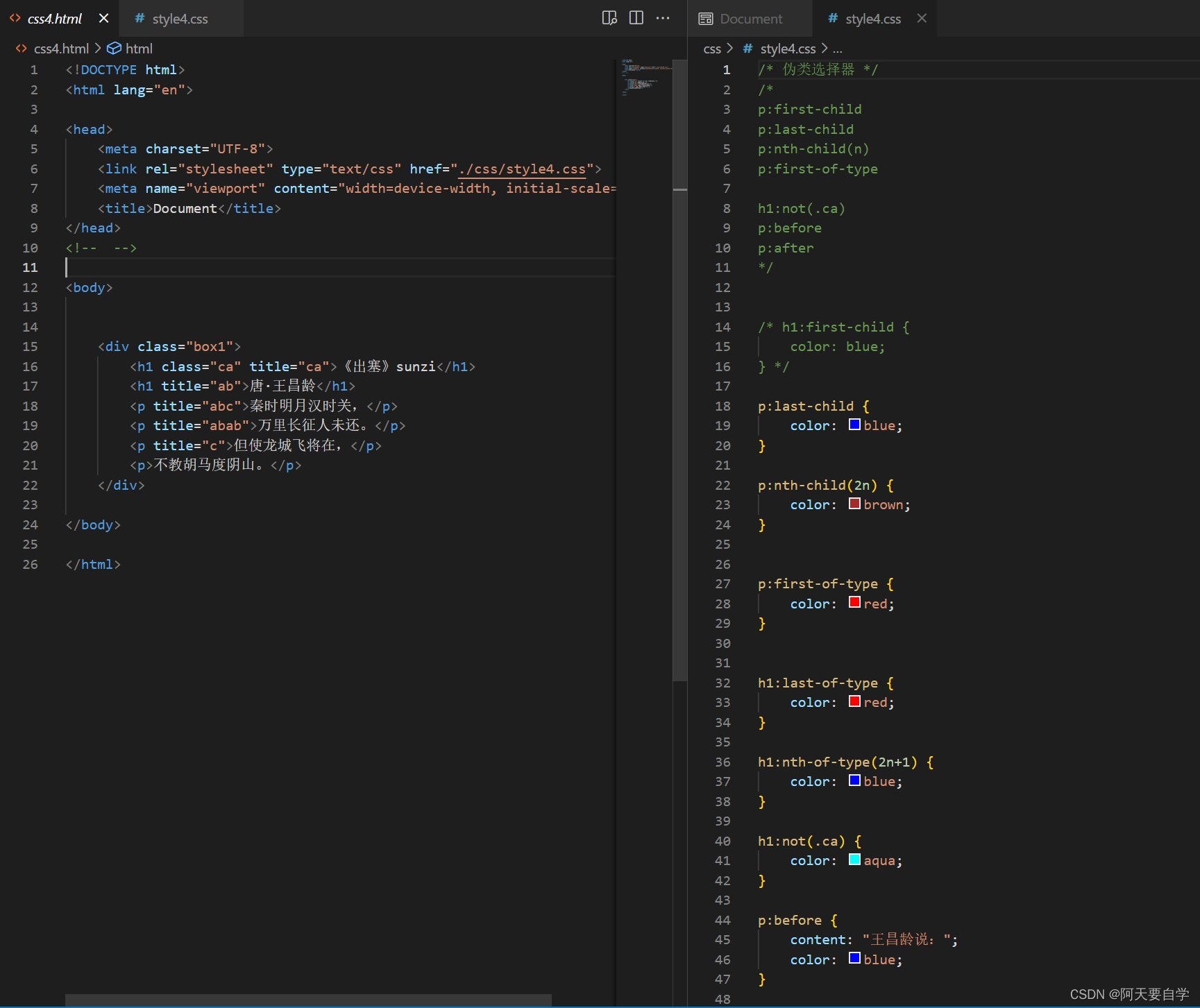Screen dimensions: 1200x1008
Task: Click the meta viewport line
Action: click(x=357, y=188)
